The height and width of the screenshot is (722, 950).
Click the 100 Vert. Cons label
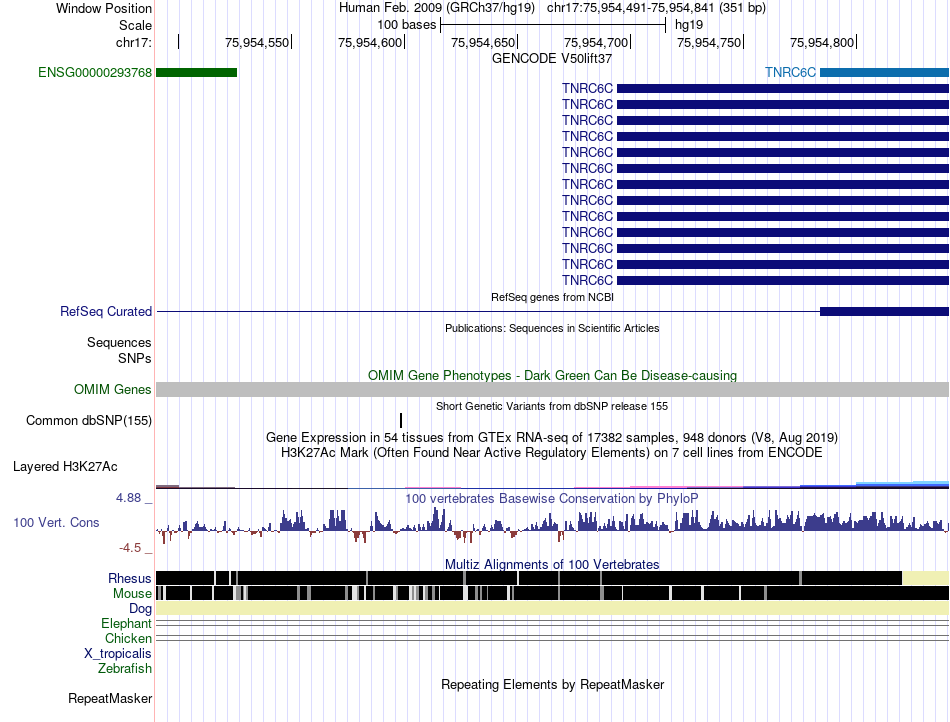[56, 522]
